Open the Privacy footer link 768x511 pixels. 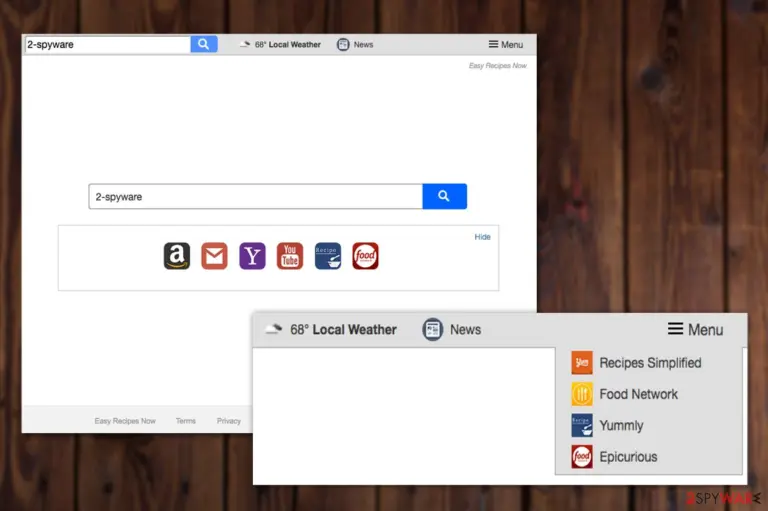pyautogui.click(x=229, y=421)
